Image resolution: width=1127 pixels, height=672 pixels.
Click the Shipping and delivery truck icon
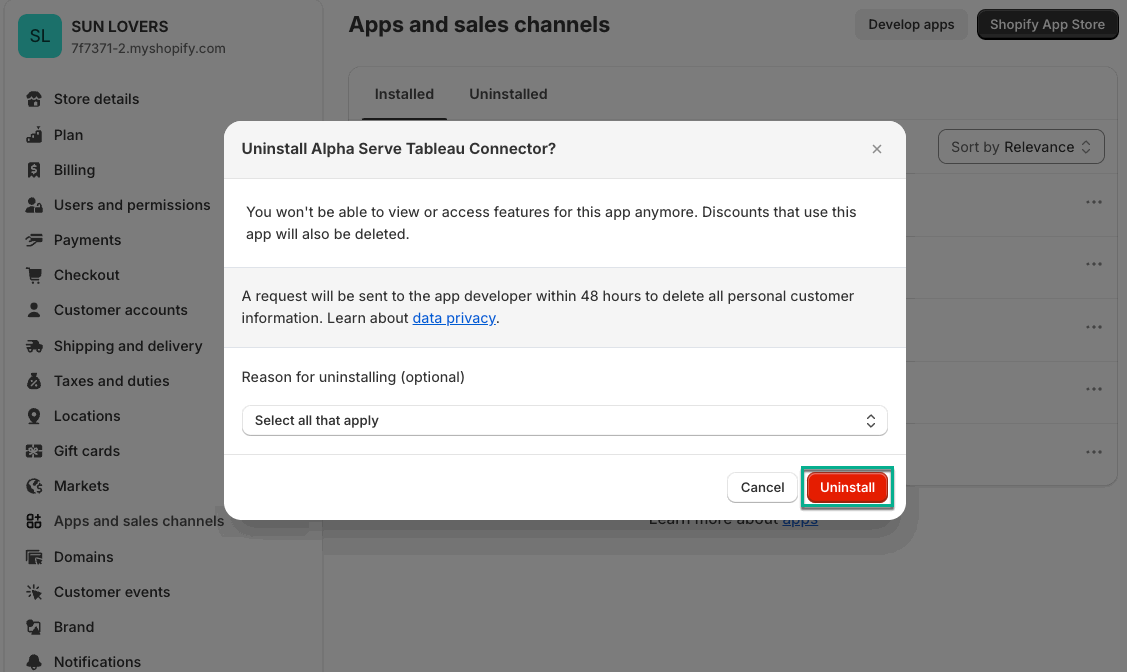tap(35, 346)
